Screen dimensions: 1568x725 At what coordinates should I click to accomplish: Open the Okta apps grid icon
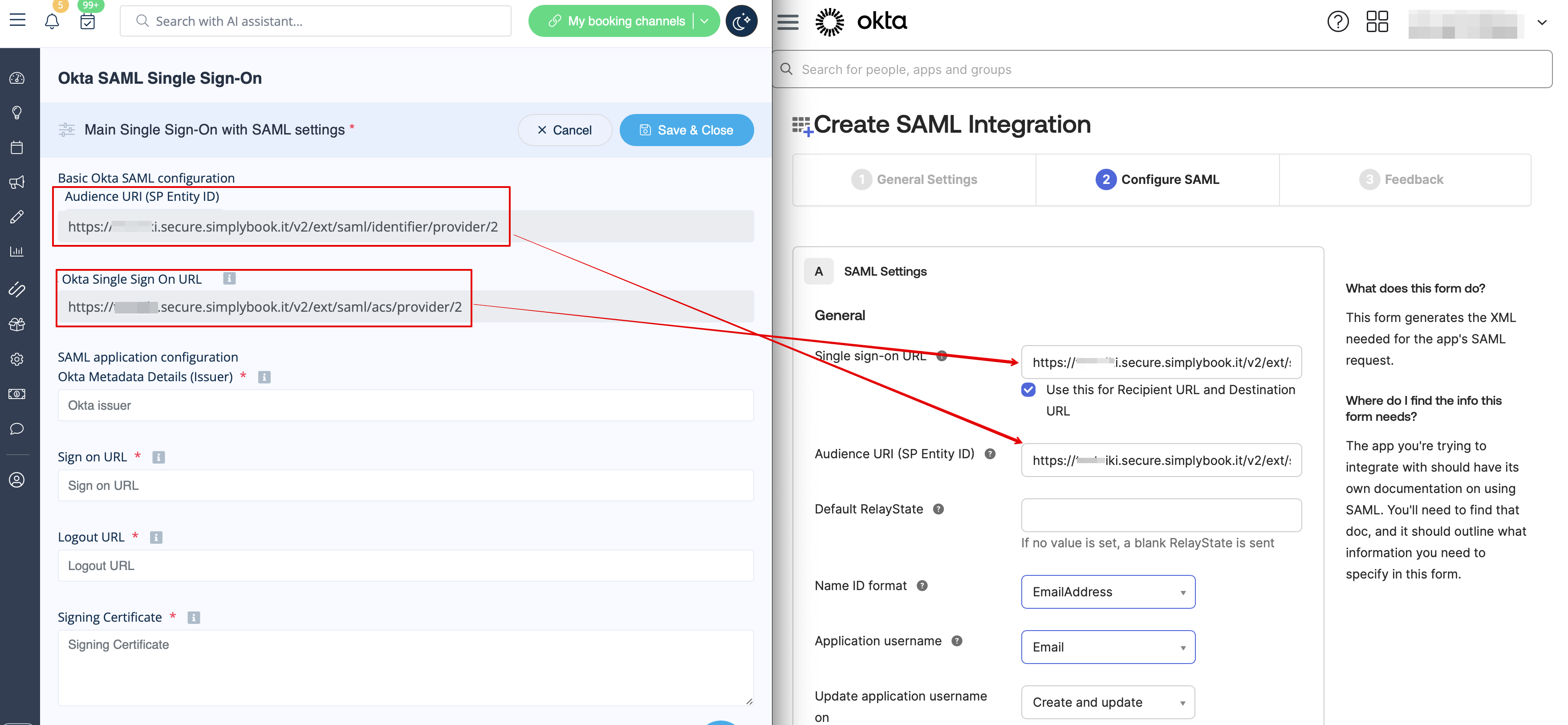[1377, 21]
